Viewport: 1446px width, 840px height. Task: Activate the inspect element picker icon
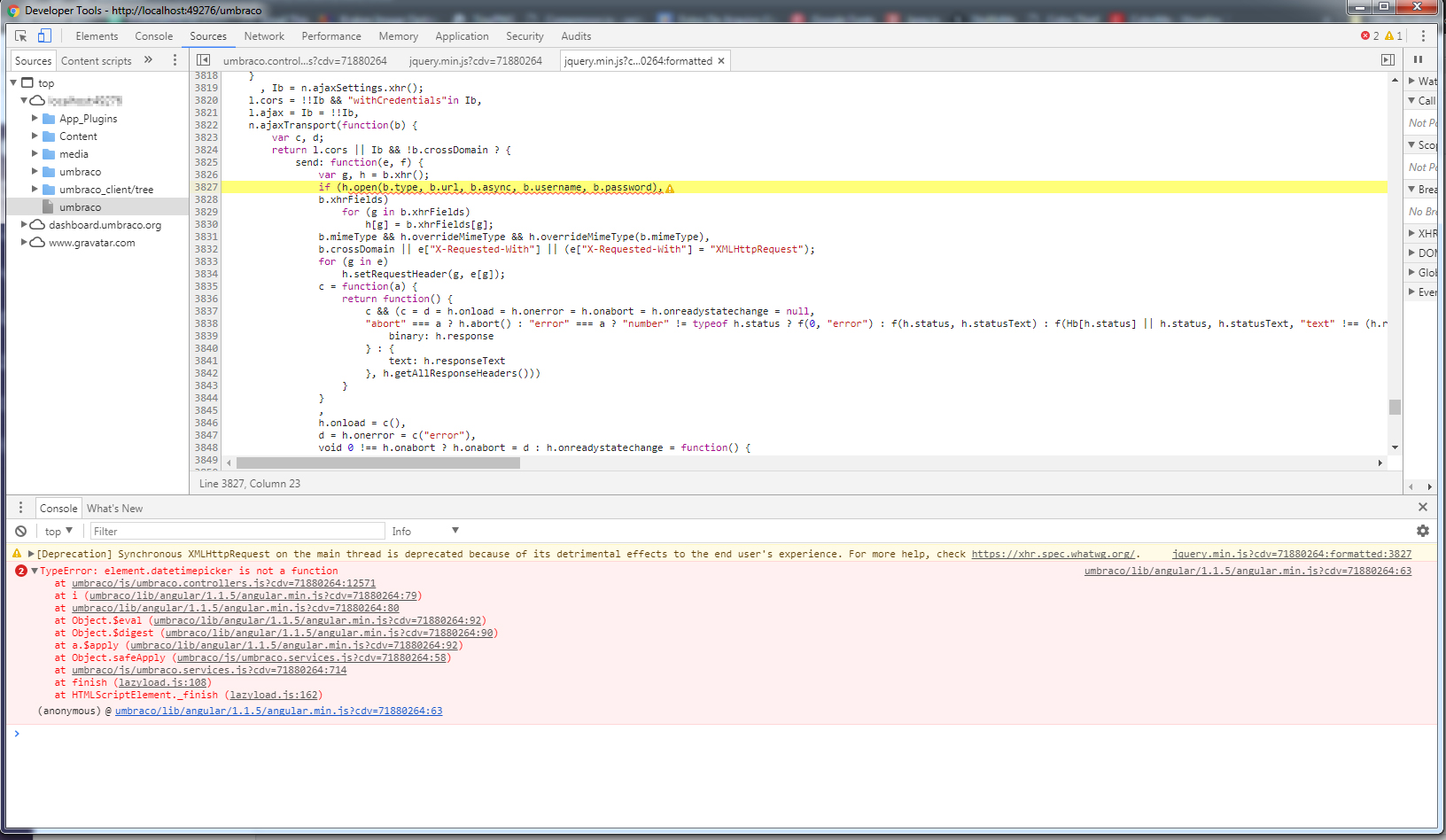(x=20, y=36)
